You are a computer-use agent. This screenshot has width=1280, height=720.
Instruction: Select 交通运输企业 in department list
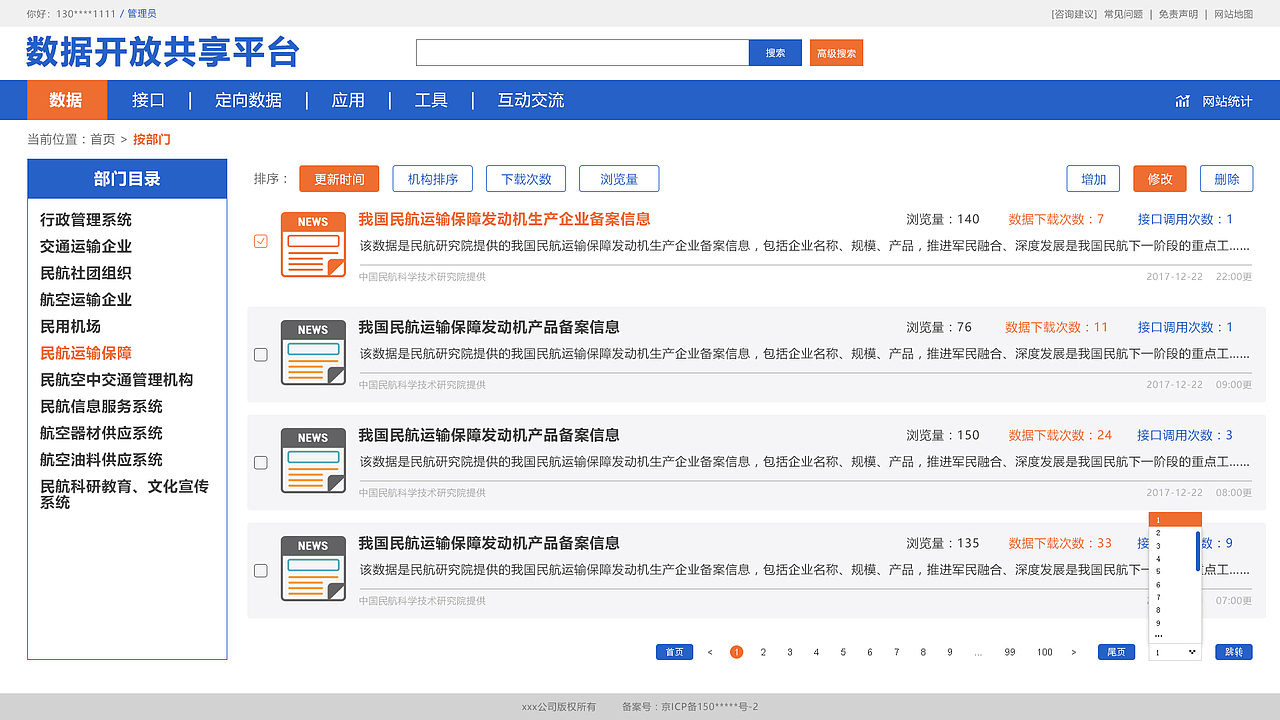point(86,246)
